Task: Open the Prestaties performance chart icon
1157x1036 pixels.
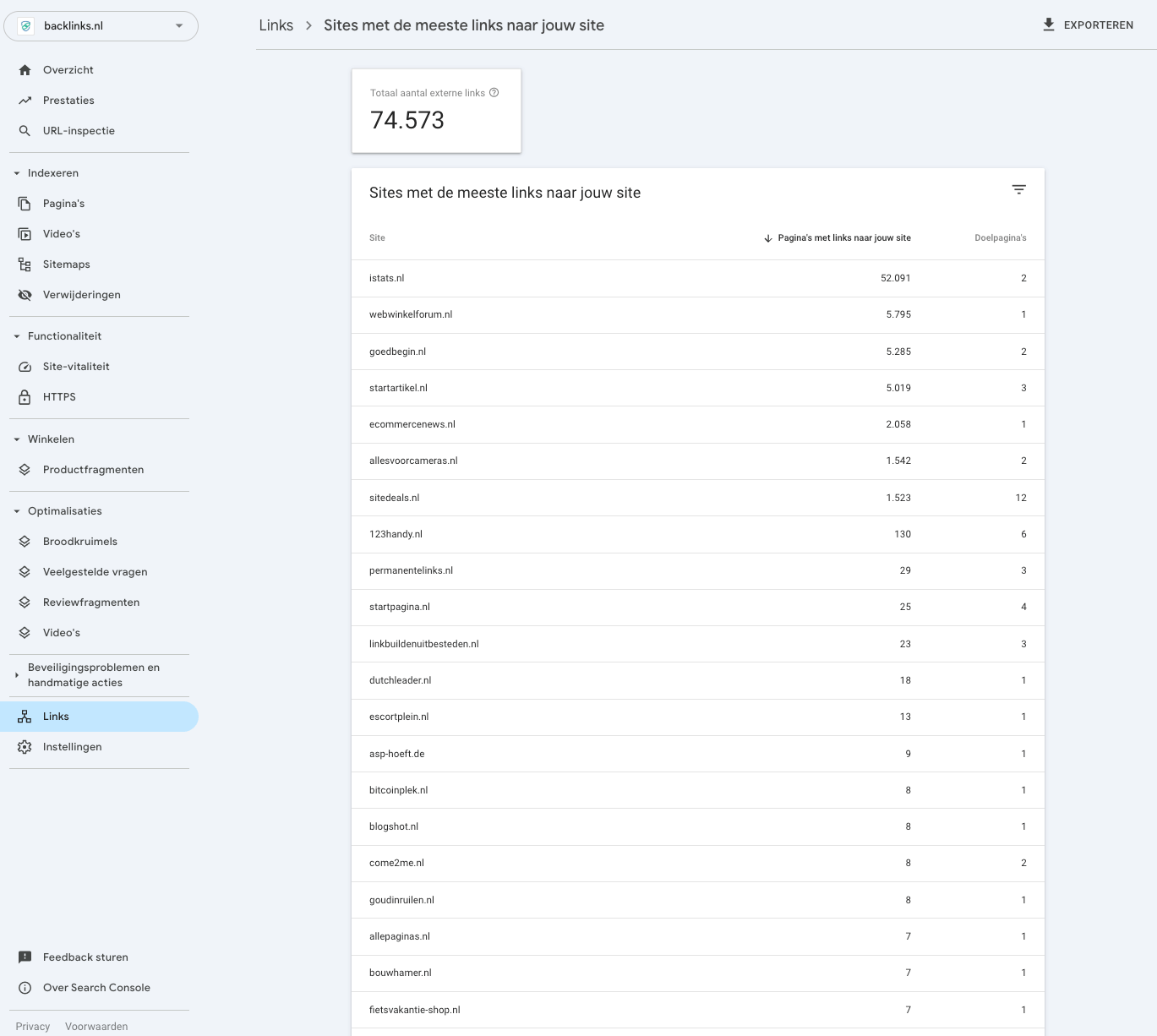Action: pos(25,100)
